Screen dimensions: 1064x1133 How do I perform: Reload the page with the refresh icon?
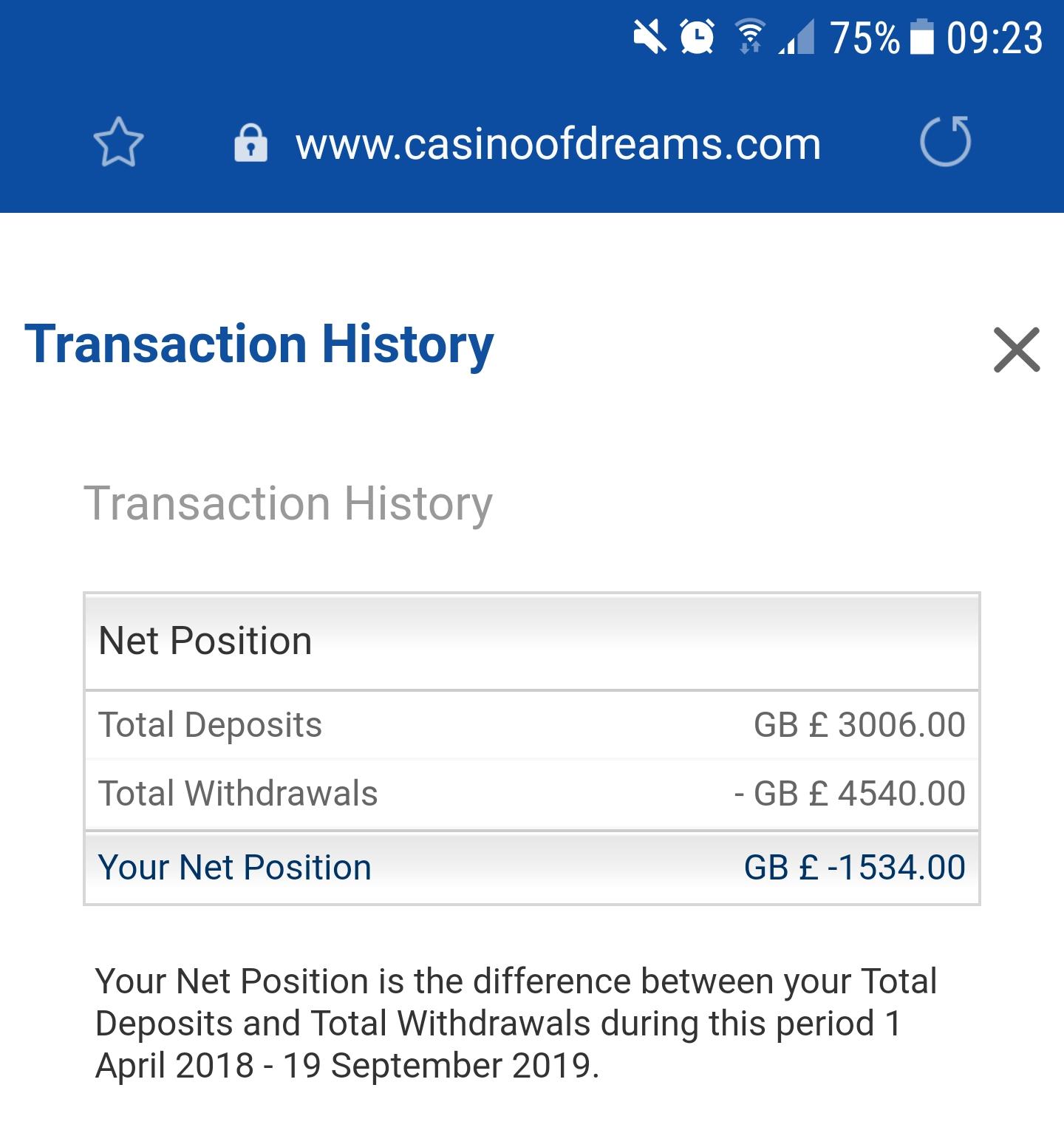[945, 140]
